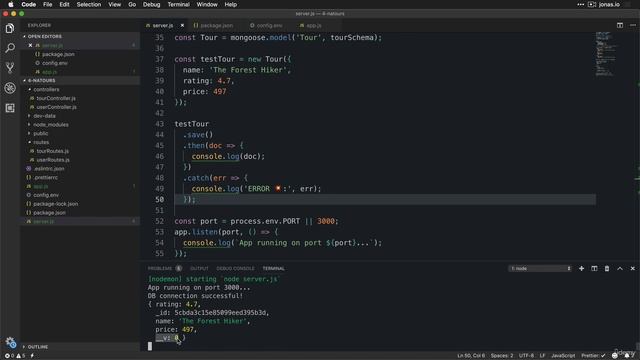Select the node terminal dropdown

pyautogui.click(x=540, y=269)
